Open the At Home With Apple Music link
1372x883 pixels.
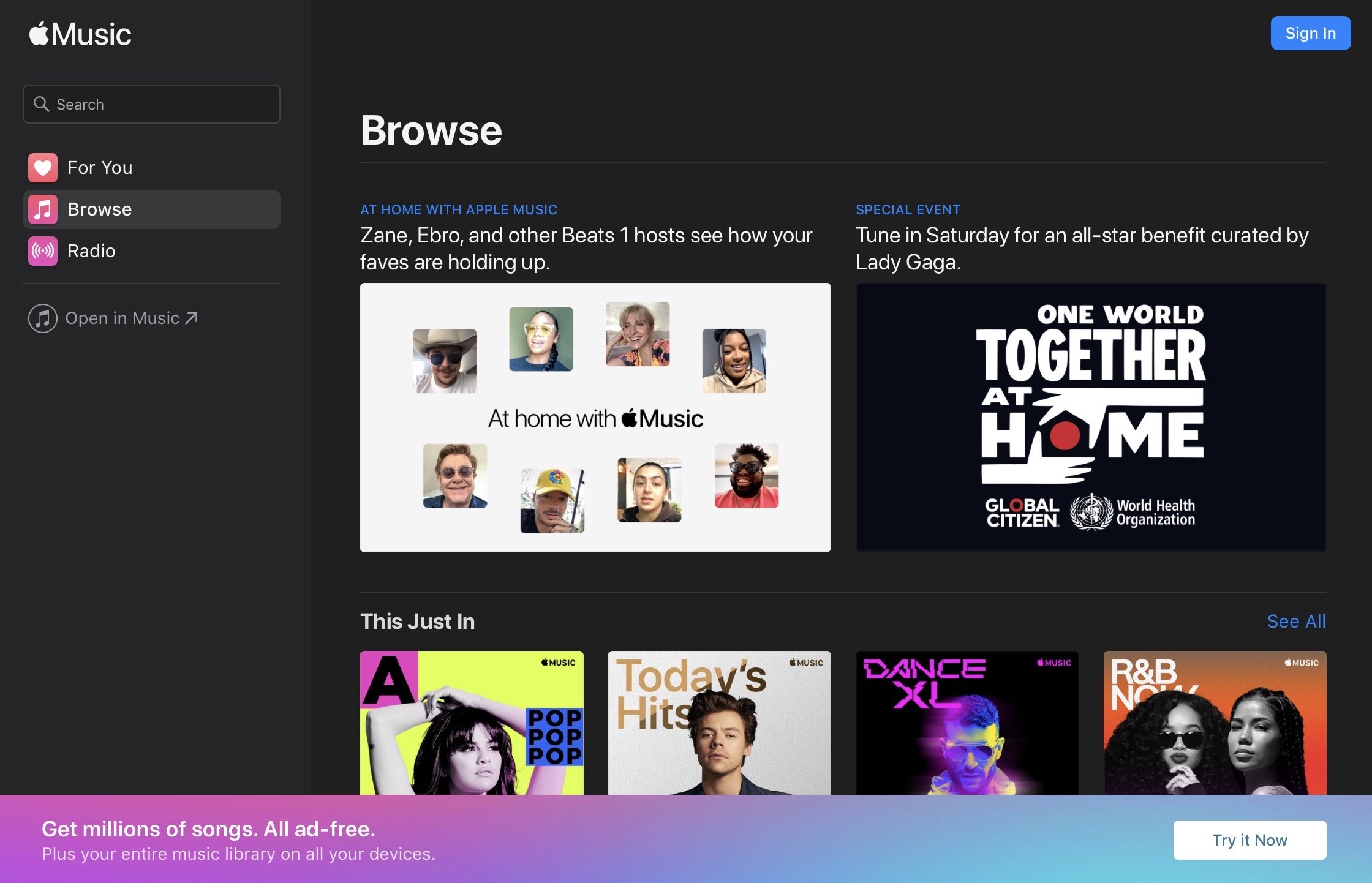(x=459, y=210)
